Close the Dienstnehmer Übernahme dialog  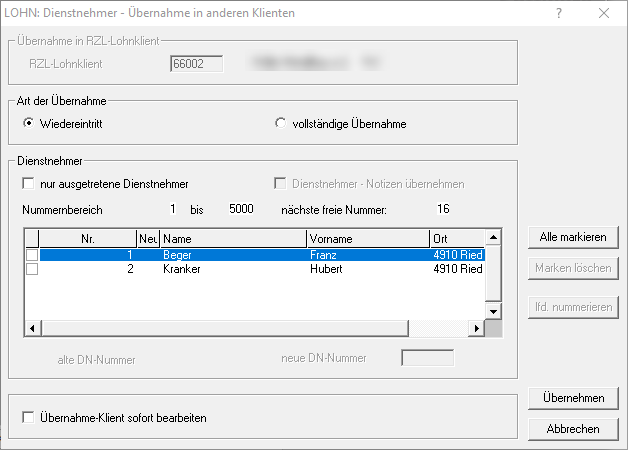[x=603, y=13]
